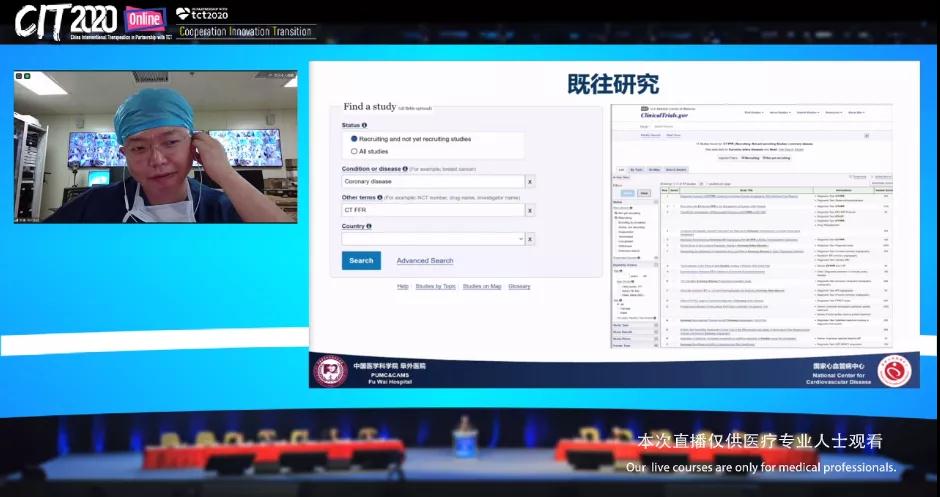Click the blue Search button
Screen dimensions: 940x497
361,261
